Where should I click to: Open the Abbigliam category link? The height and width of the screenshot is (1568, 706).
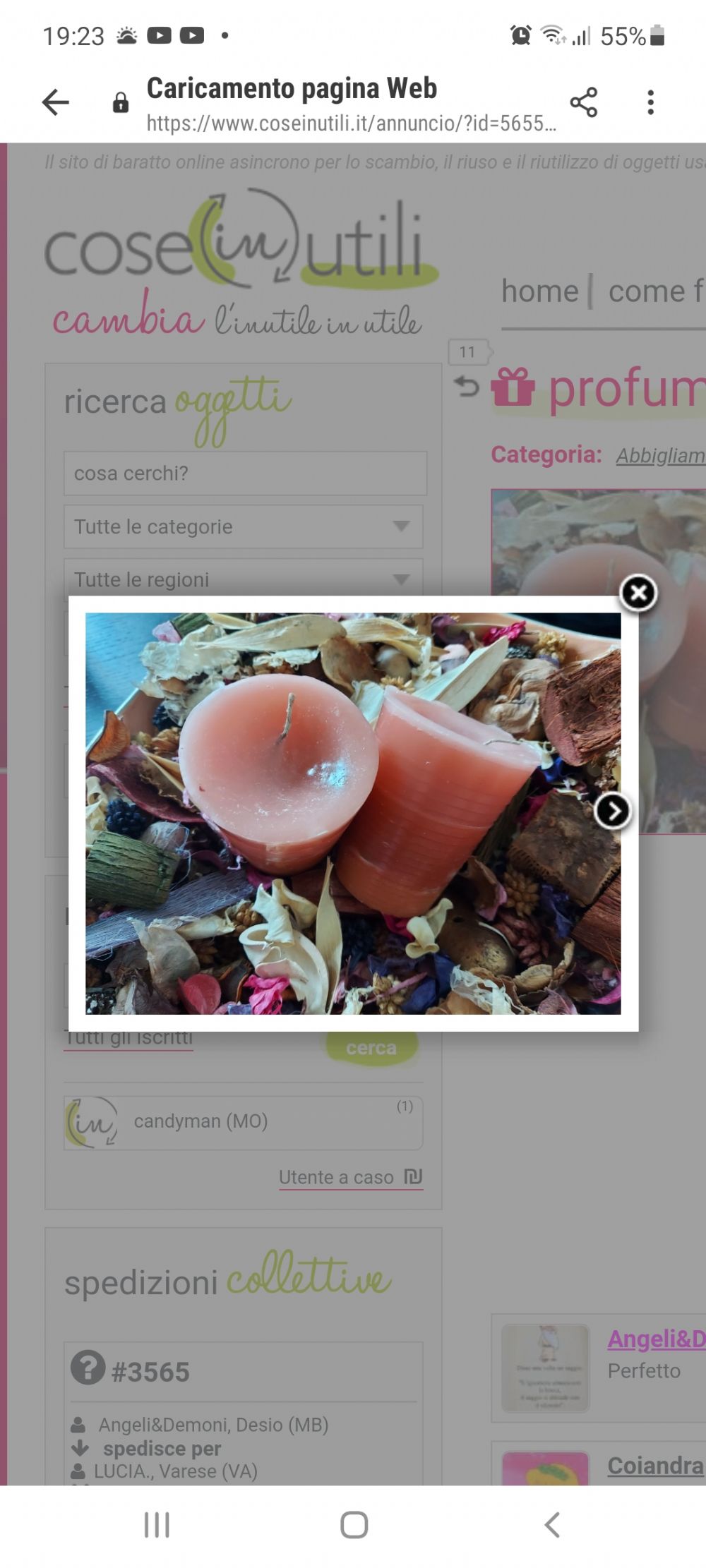661,456
